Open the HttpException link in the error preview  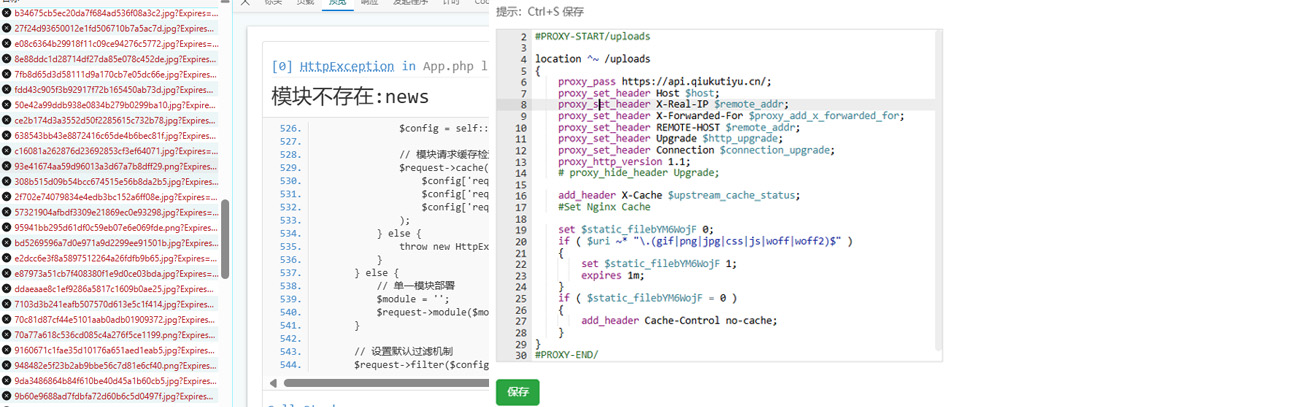[x=347, y=67]
